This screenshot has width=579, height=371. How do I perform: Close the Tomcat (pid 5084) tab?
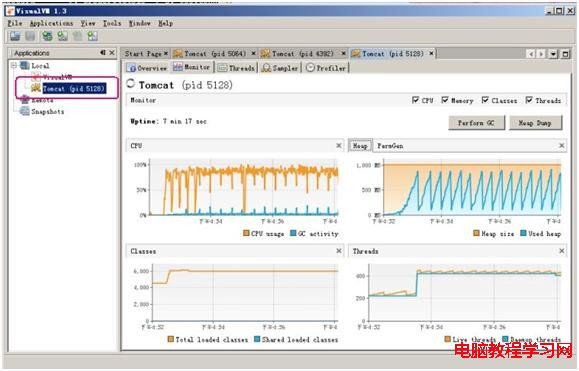click(x=254, y=54)
